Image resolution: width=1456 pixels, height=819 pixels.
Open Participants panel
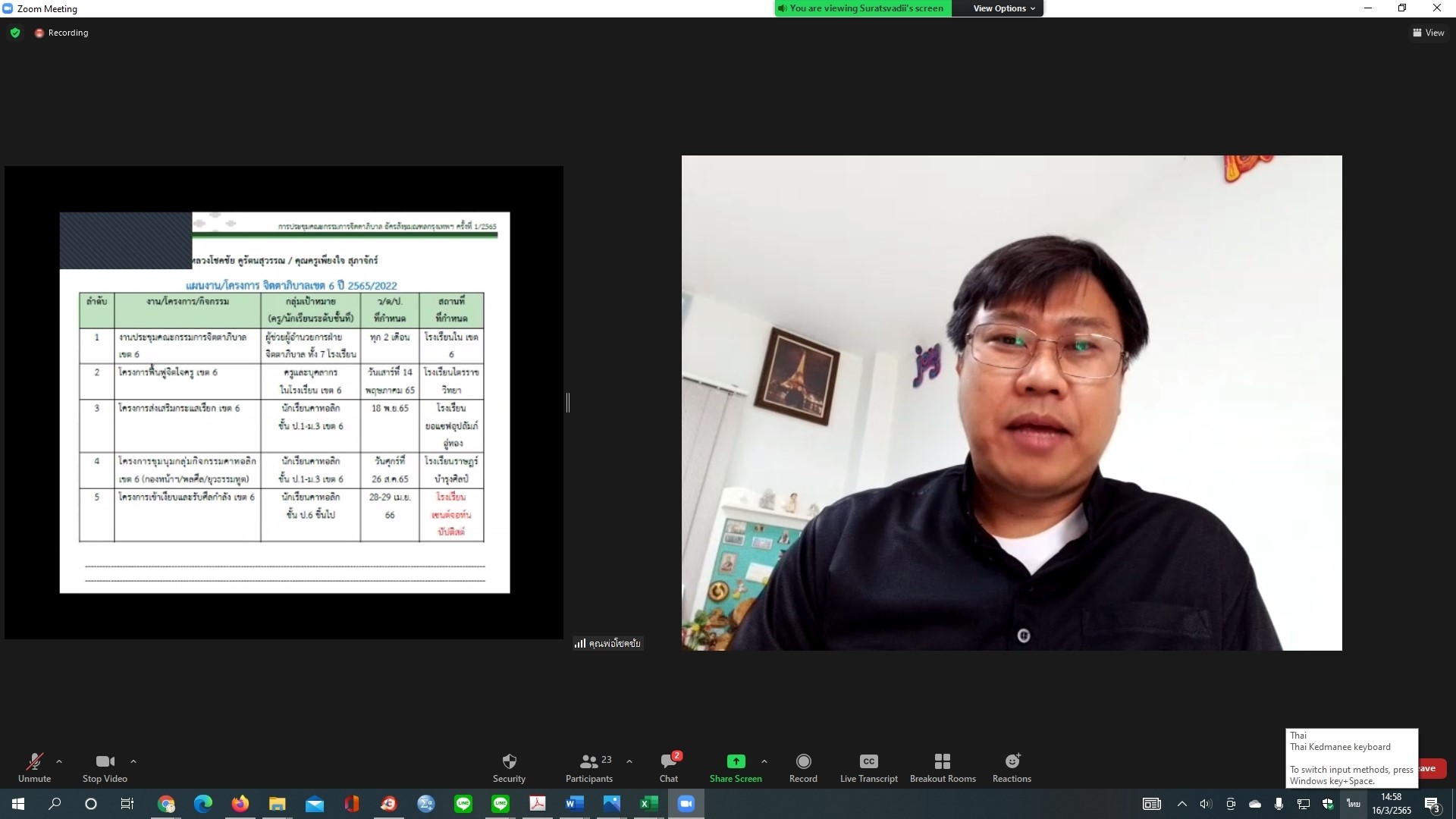click(x=589, y=767)
